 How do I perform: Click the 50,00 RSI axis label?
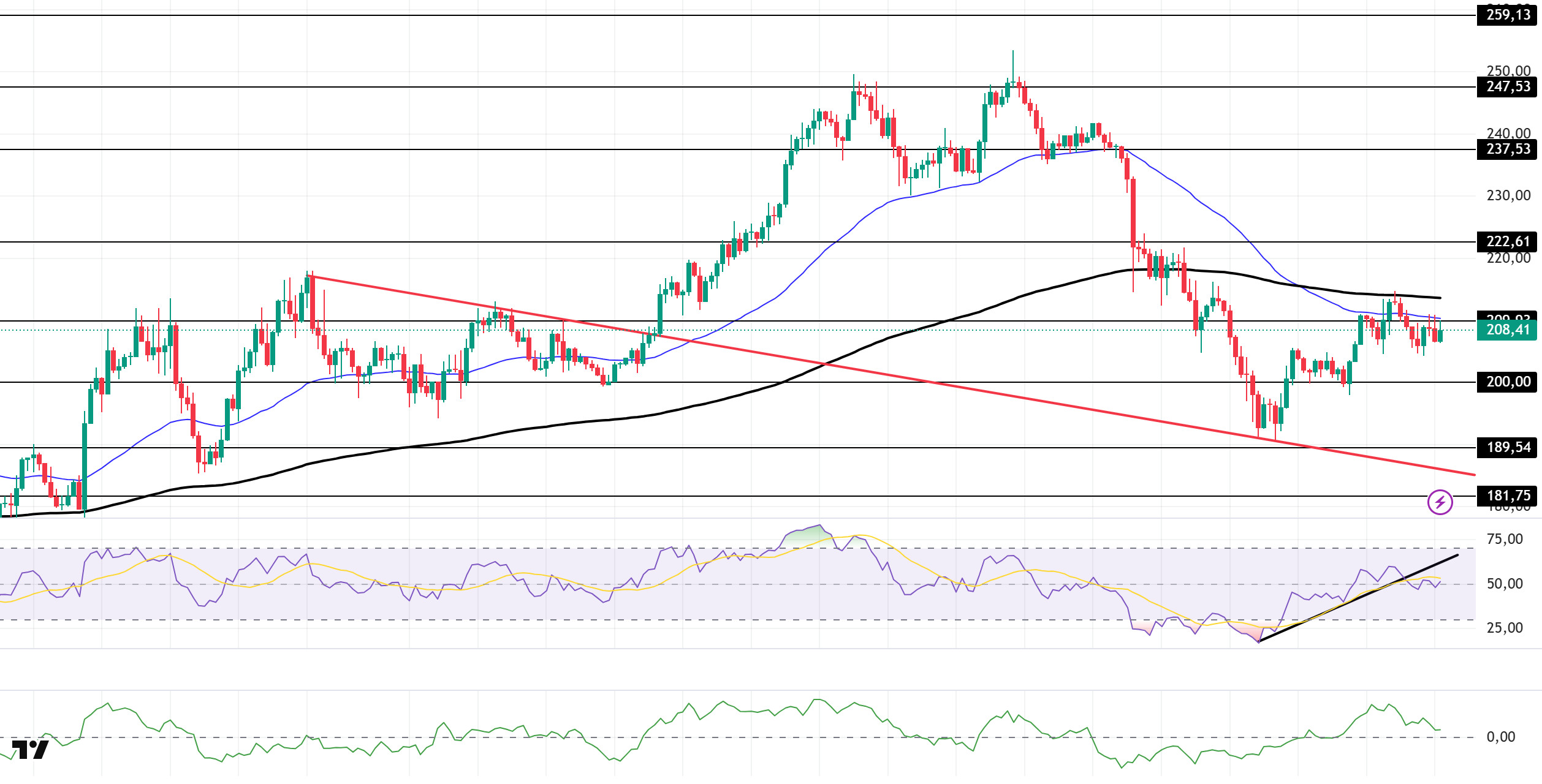[x=1505, y=584]
